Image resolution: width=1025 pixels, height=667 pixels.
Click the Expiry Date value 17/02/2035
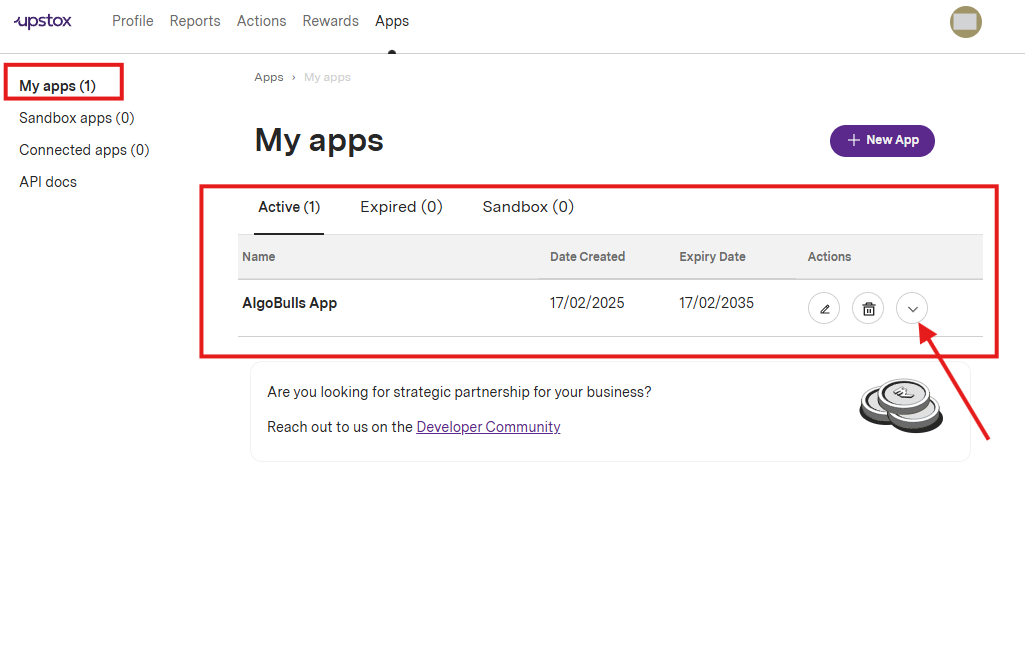click(x=716, y=303)
